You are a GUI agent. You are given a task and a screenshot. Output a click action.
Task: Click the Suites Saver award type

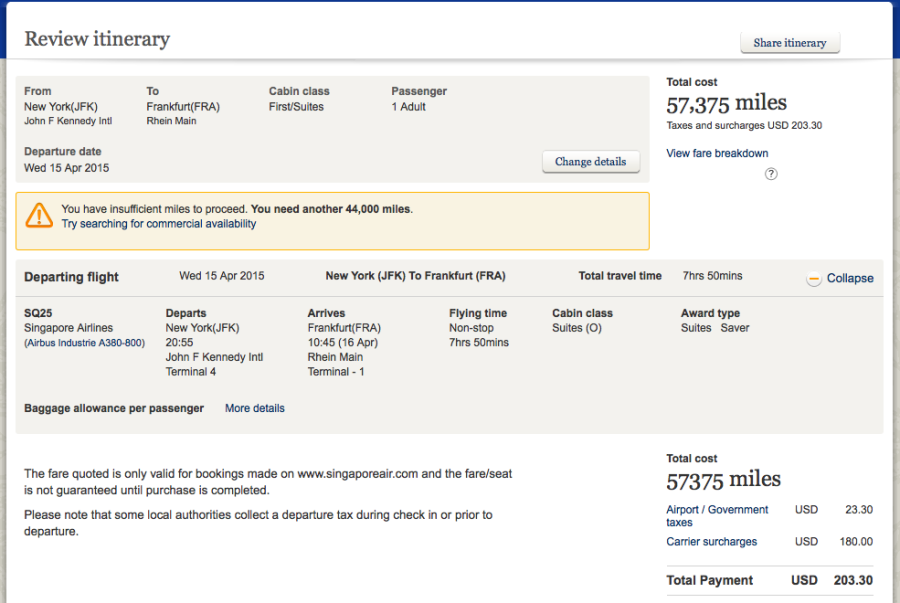[x=714, y=328]
